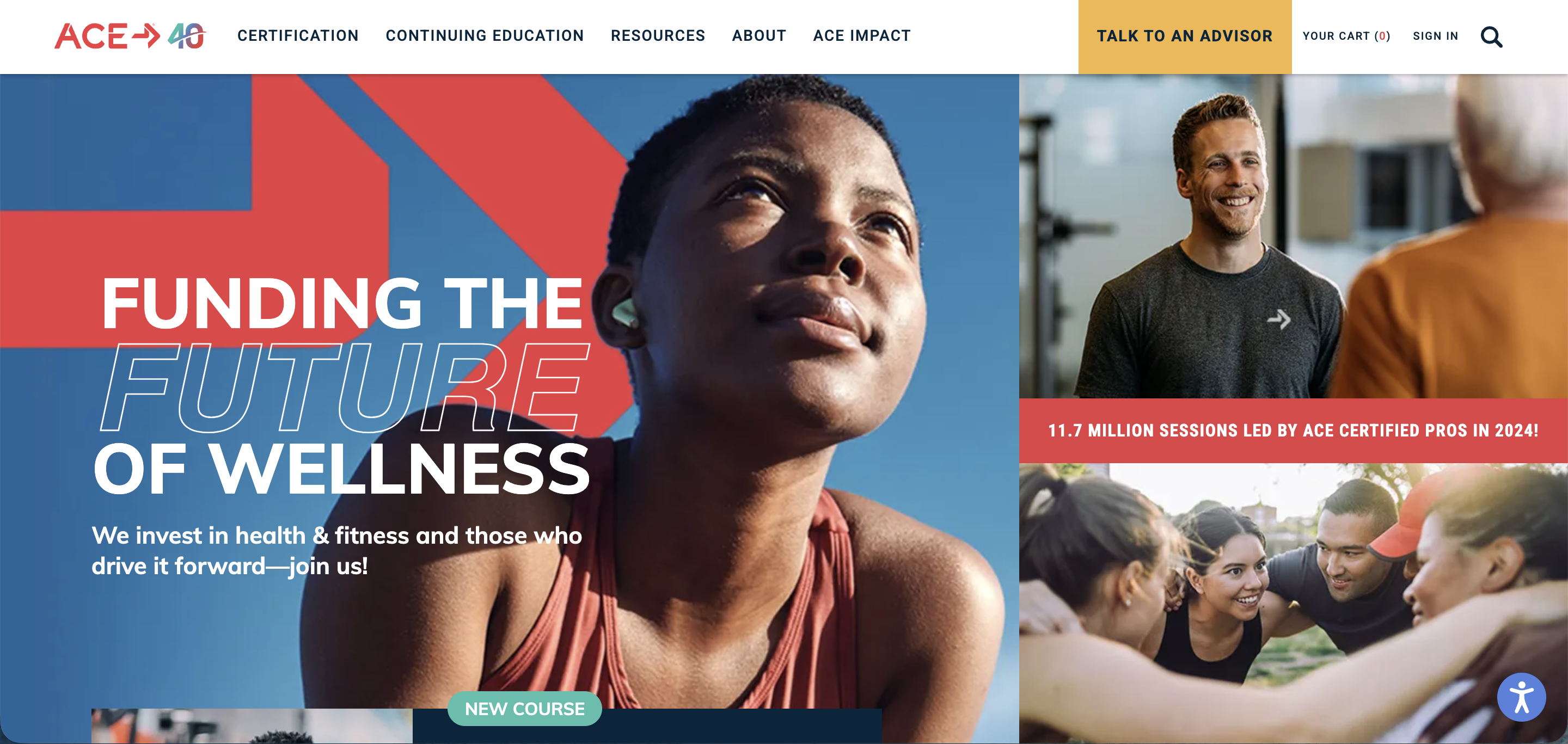Viewport: 1568px width, 744px height.
Task: Click the group huddle photo
Action: pos(1293,603)
